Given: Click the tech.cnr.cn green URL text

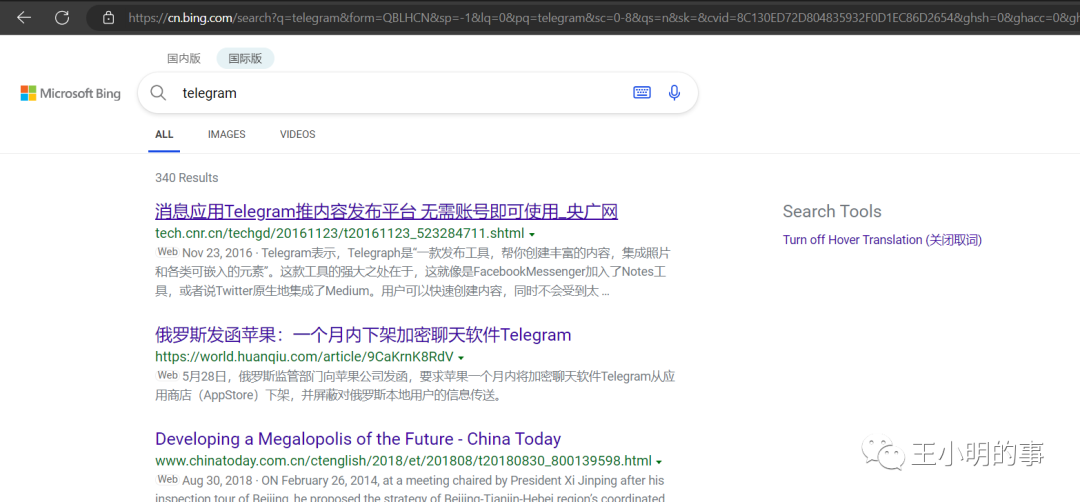Looking at the screenshot, I should [340, 233].
